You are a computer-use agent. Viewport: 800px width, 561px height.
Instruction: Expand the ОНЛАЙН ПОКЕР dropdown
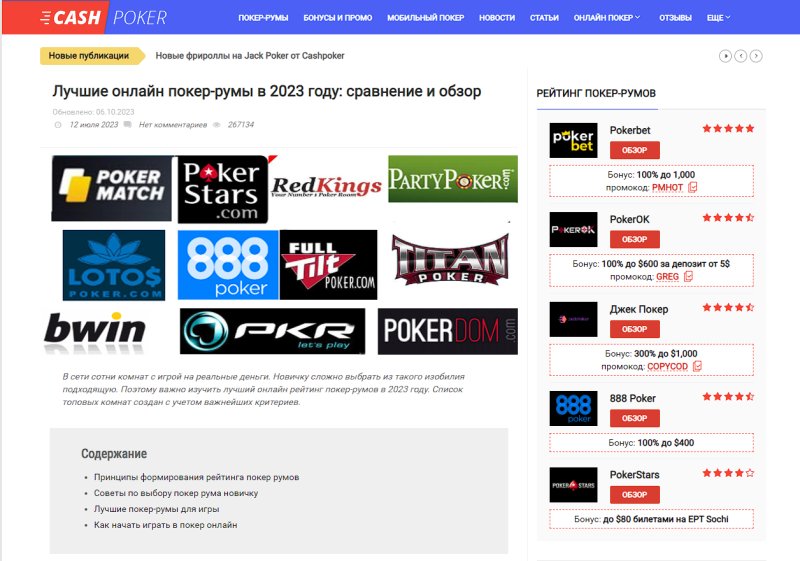607,18
